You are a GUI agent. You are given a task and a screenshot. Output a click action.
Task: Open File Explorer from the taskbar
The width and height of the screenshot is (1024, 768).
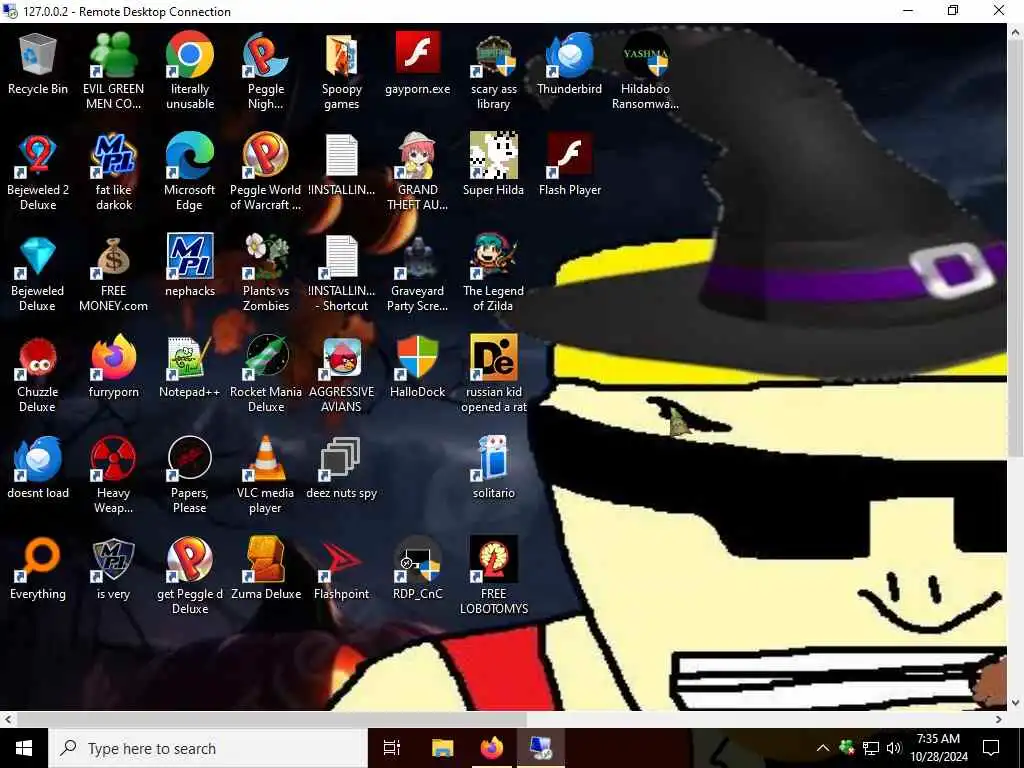pyautogui.click(x=442, y=748)
